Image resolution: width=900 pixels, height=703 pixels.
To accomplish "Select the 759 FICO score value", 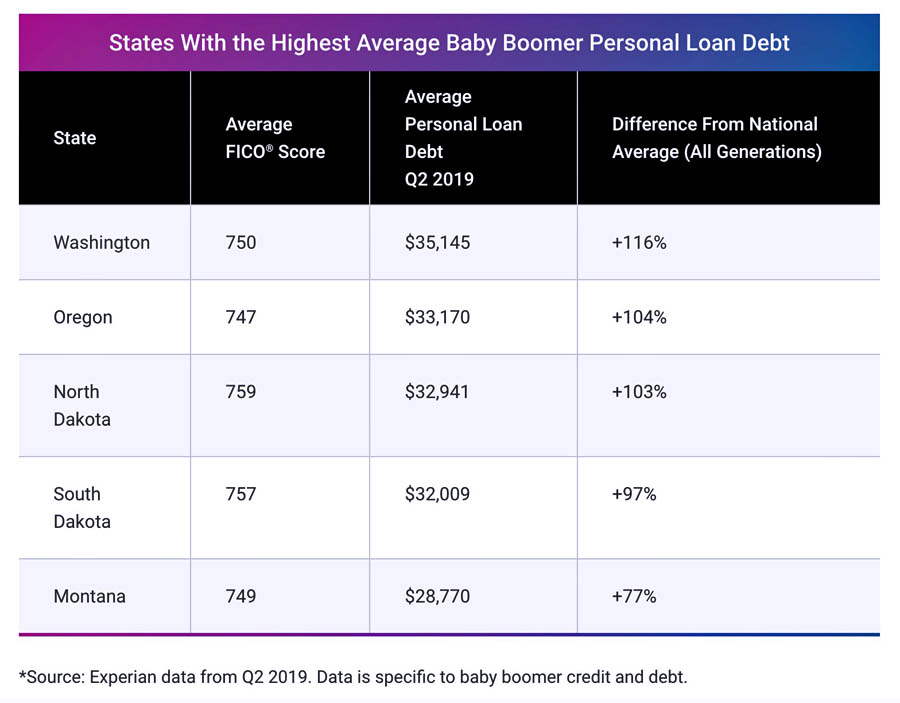I will [241, 392].
